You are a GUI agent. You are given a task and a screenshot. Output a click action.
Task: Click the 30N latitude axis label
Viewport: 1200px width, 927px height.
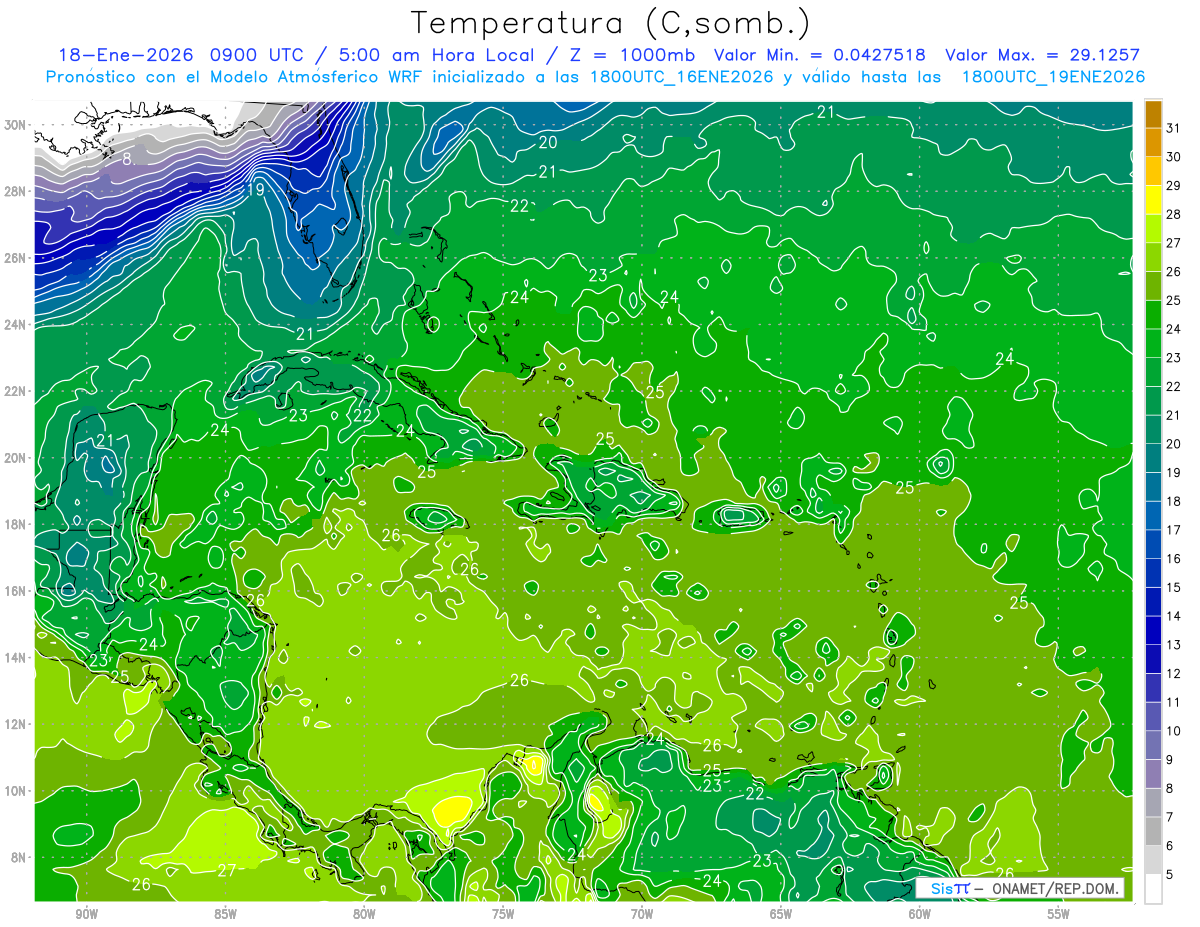coord(16,125)
